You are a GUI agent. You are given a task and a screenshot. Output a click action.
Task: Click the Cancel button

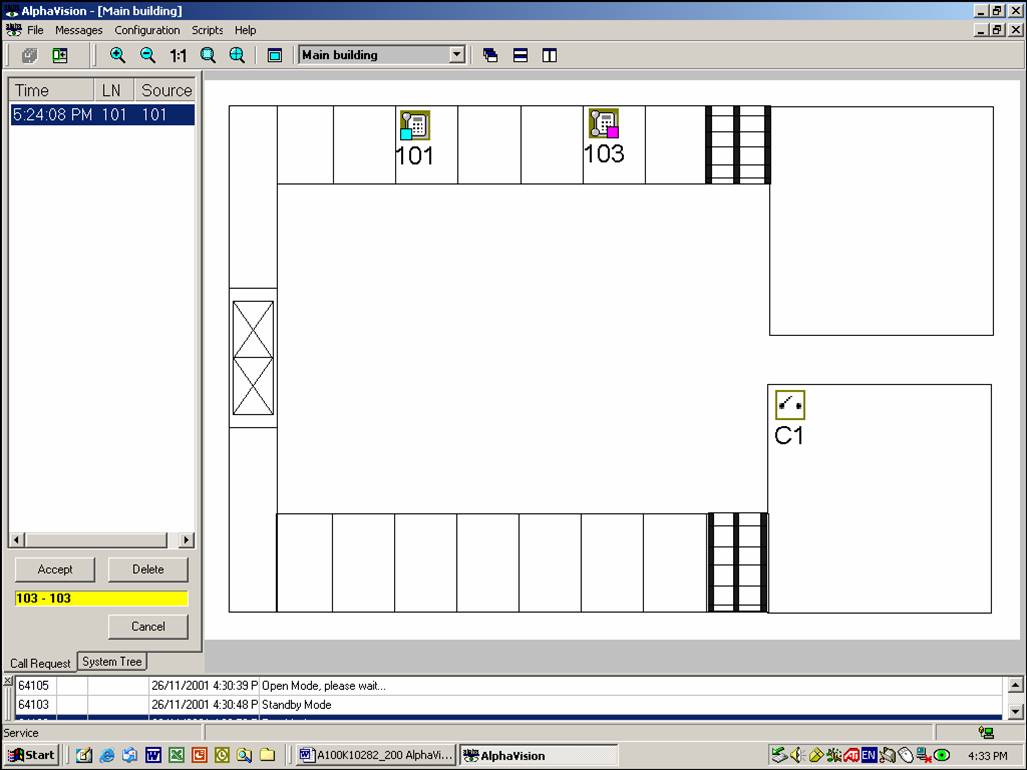[x=148, y=627]
